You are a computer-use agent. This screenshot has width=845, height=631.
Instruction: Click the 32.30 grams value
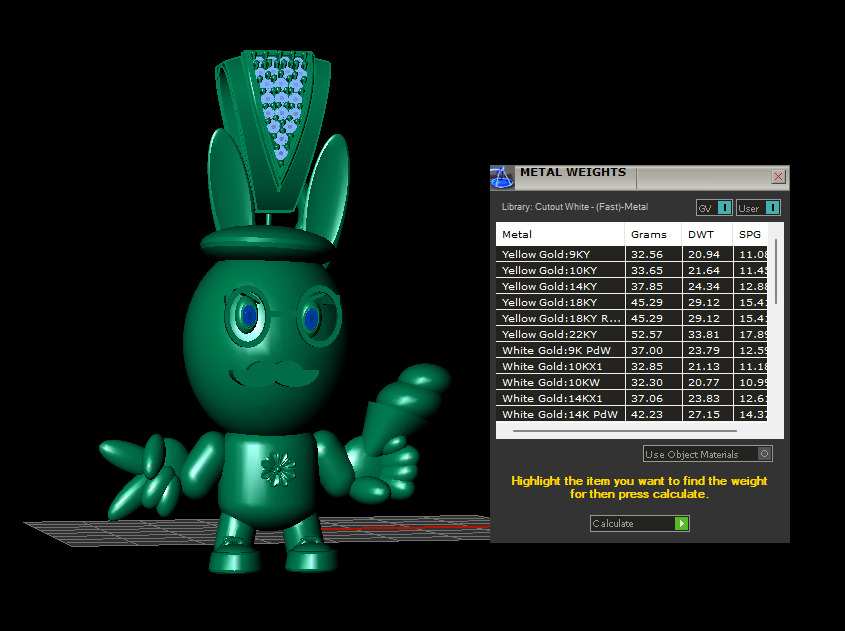tap(647, 382)
